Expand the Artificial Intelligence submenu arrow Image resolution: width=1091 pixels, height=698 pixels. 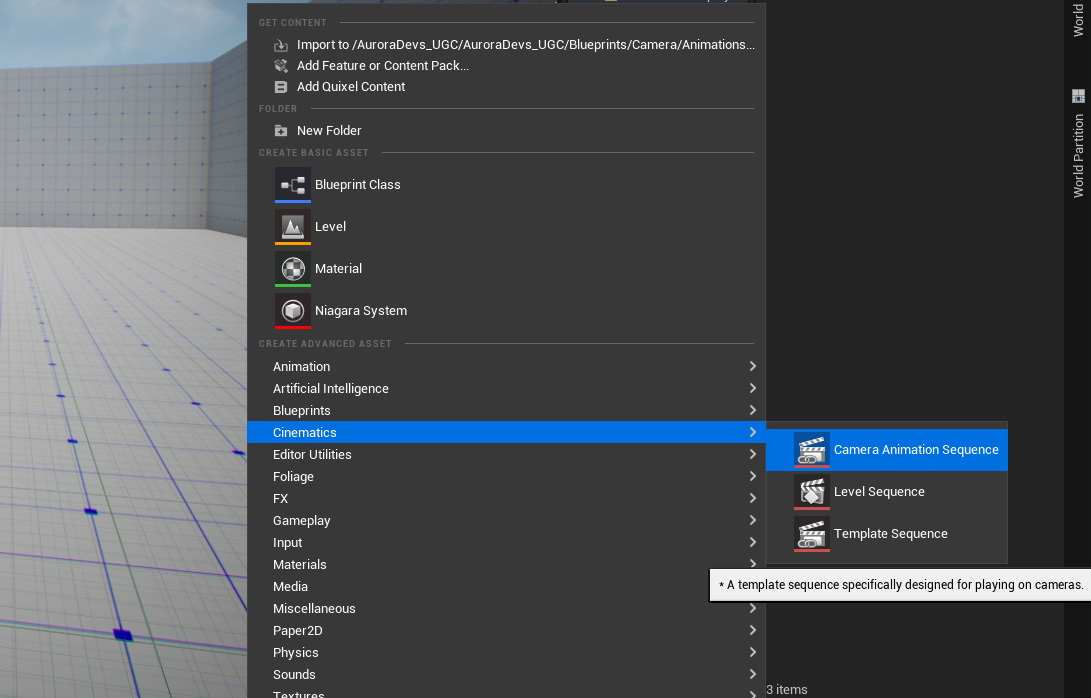coord(752,389)
